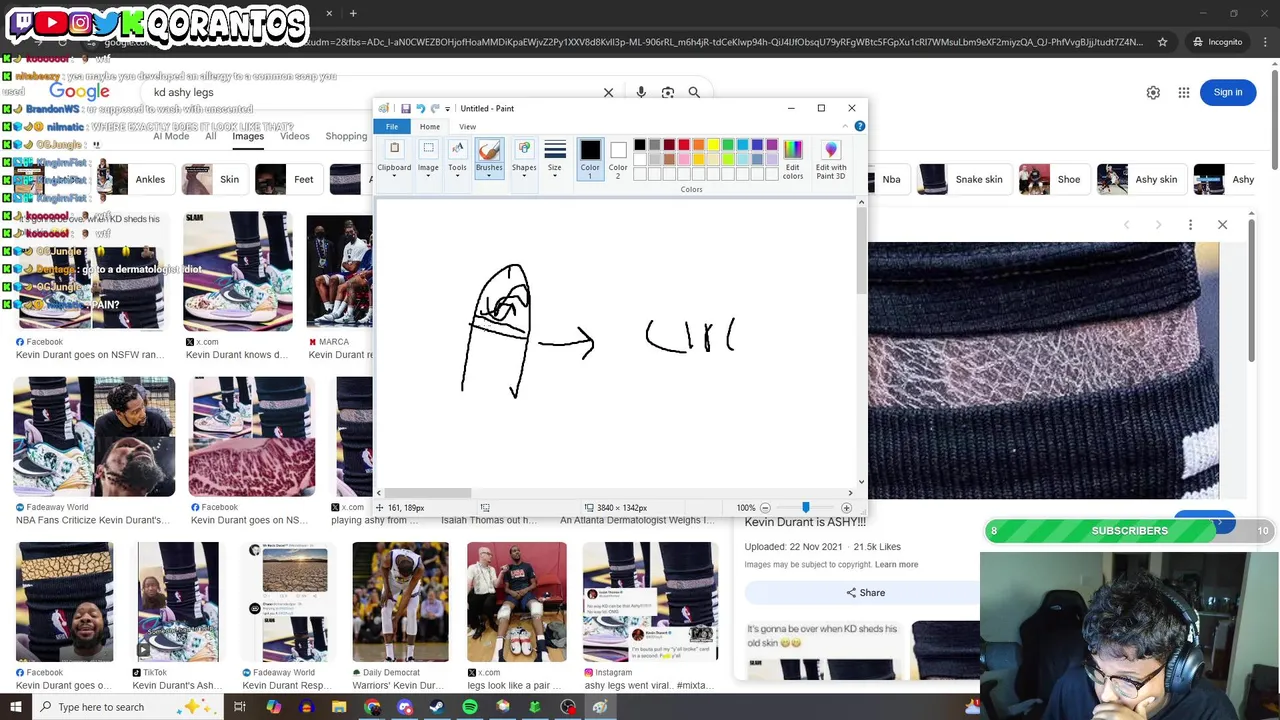1280x720 pixels.
Task: Open File Explorer from the taskbar
Action: (x=339, y=707)
